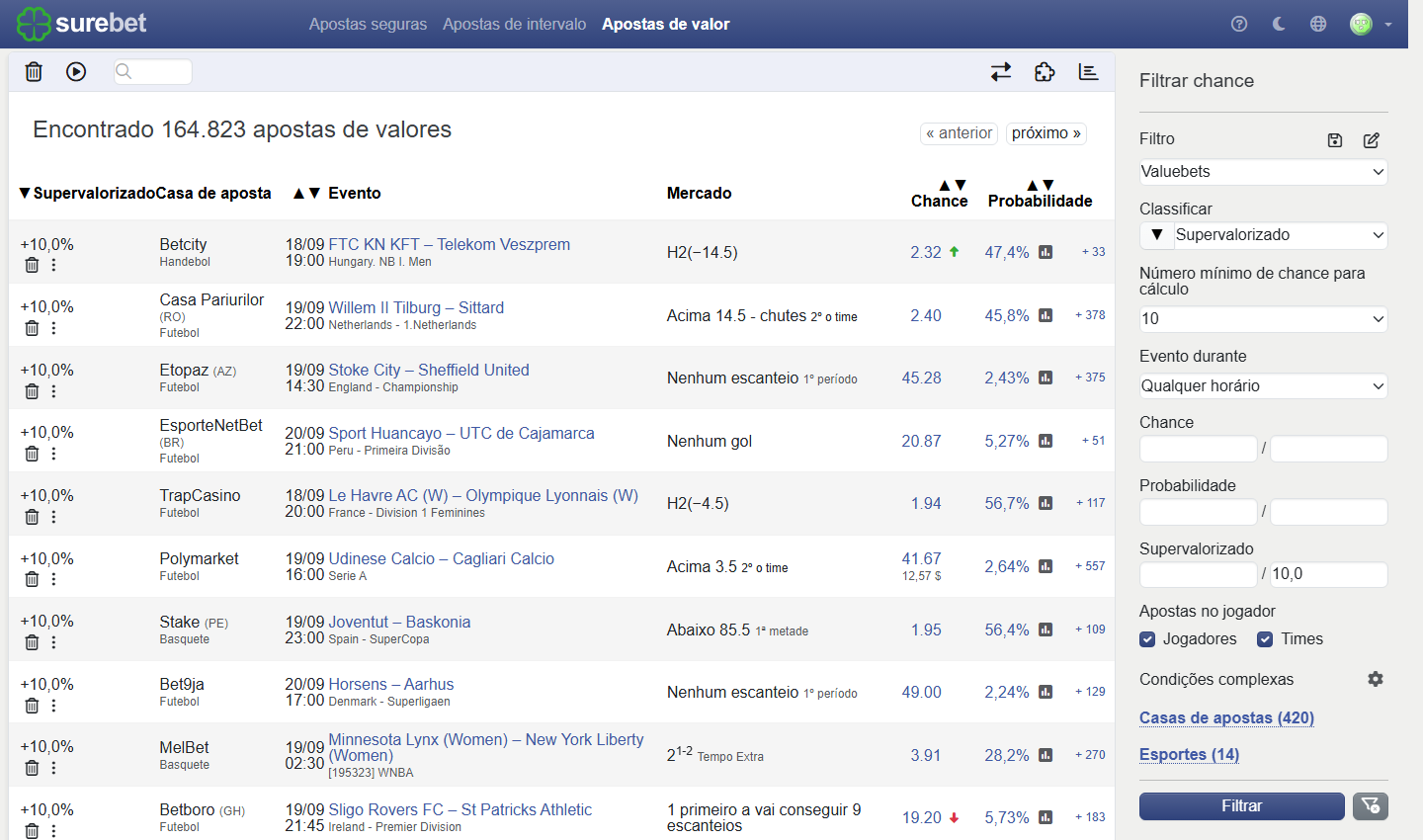Toggle the Times checkbox
Viewport: 1423px width, 840px height.
point(1265,639)
